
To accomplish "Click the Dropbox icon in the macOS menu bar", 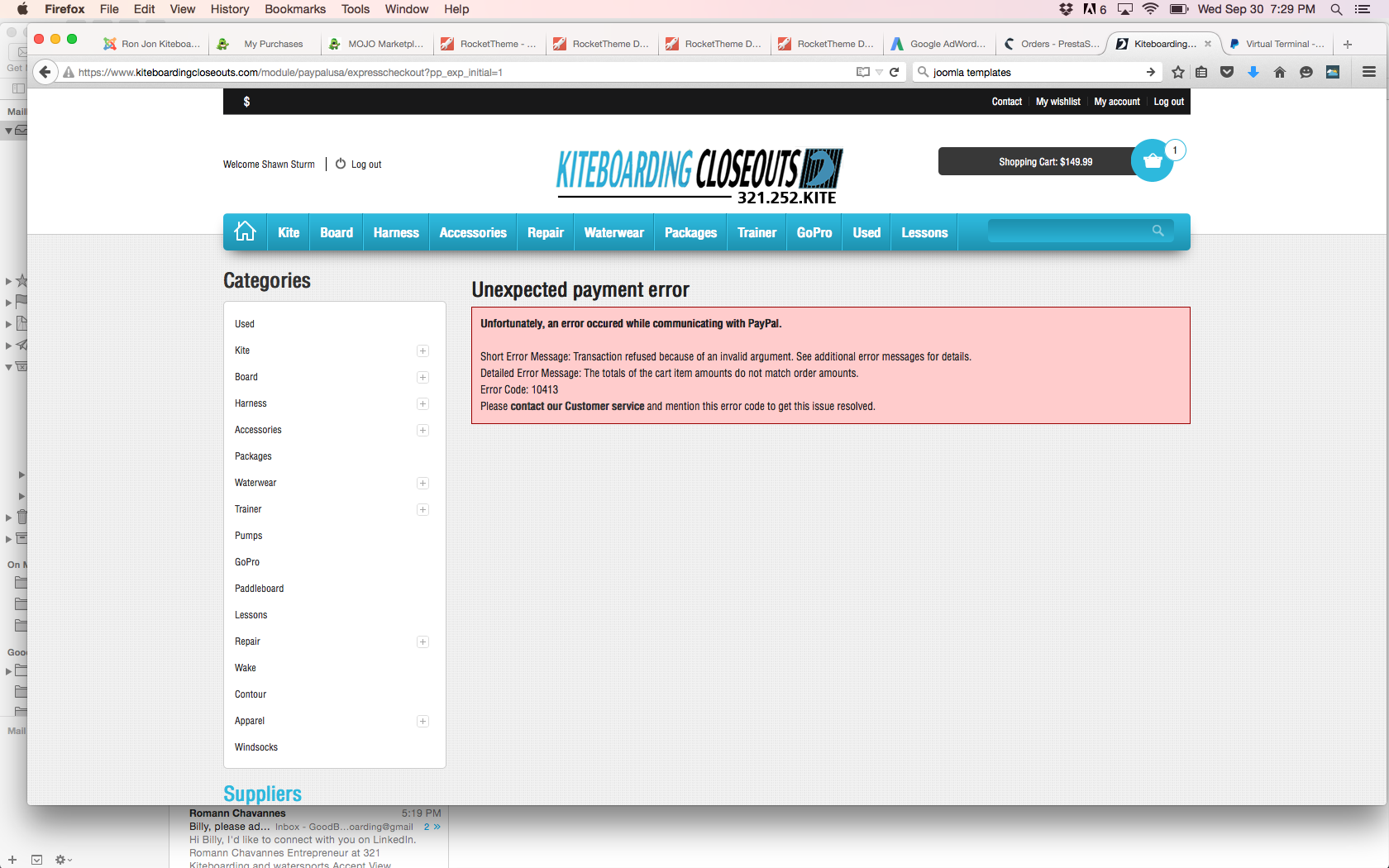I will coord(1067,9).
